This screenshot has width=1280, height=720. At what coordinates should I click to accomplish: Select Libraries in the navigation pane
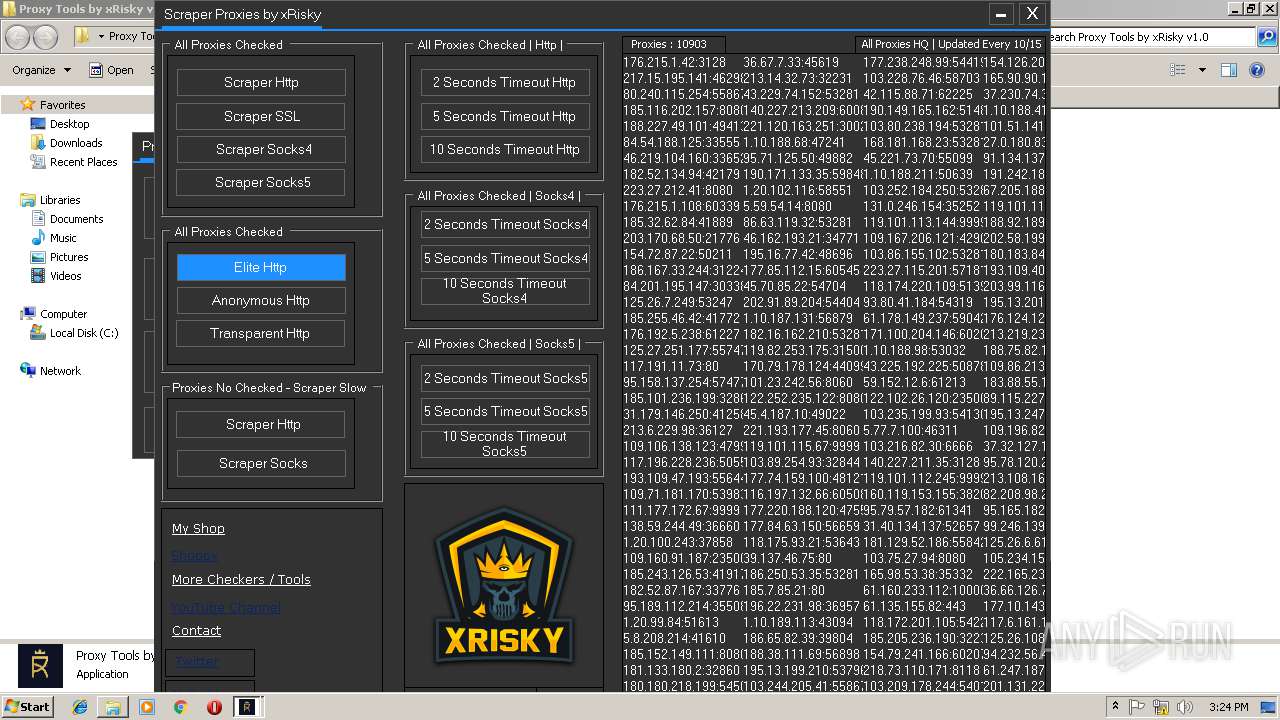coord(60,200)
